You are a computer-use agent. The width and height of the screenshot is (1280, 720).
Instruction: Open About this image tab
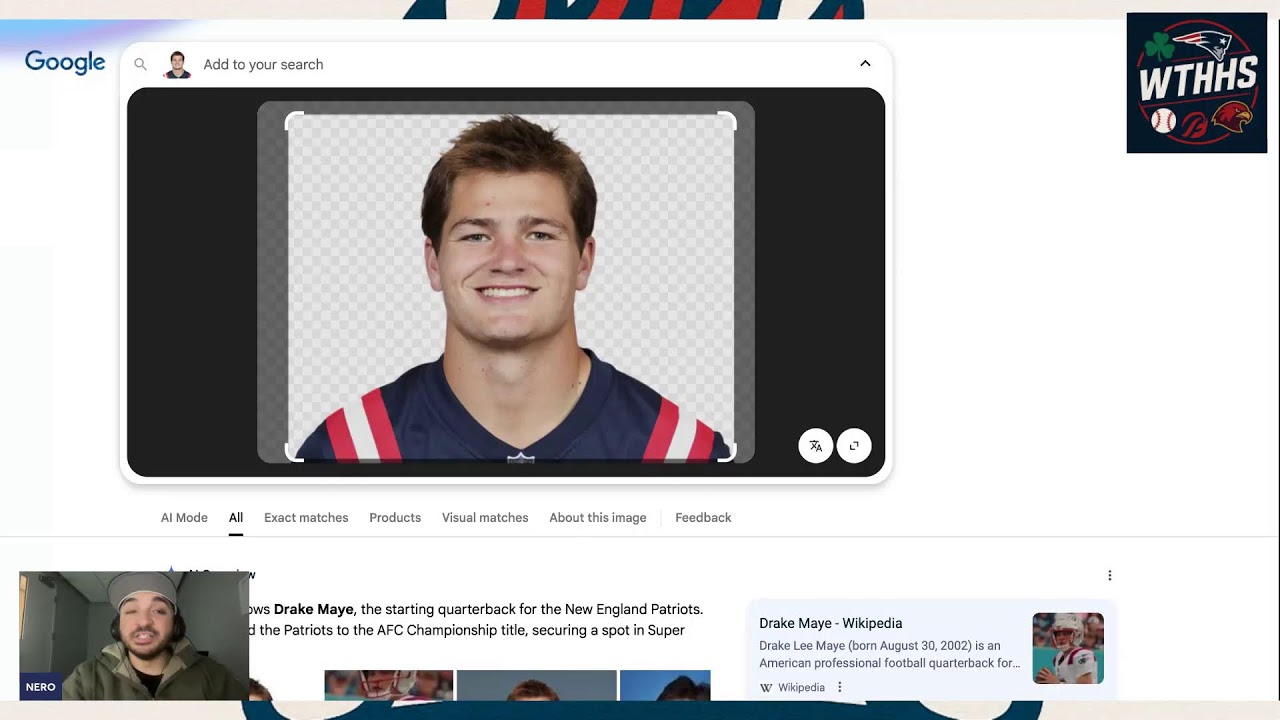(598, 518)
